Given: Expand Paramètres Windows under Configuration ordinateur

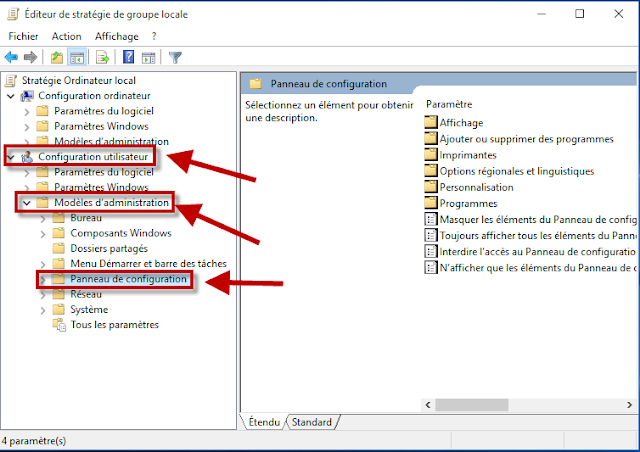Looking at the screenshot, I should point(27,127).
